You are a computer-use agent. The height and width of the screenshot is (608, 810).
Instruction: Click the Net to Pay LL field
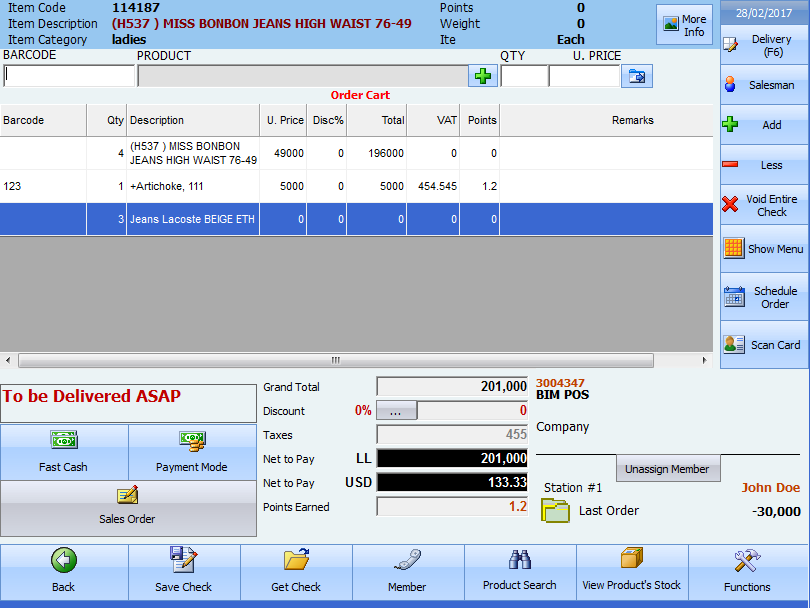[452, 458]
